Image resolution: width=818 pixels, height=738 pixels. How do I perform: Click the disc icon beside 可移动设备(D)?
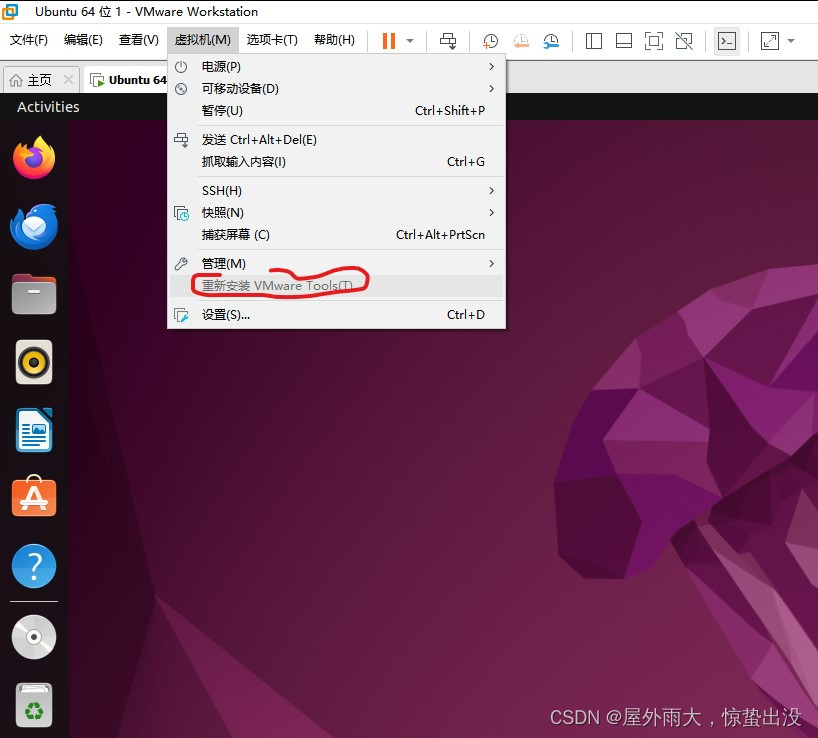[x=181, y=89]
